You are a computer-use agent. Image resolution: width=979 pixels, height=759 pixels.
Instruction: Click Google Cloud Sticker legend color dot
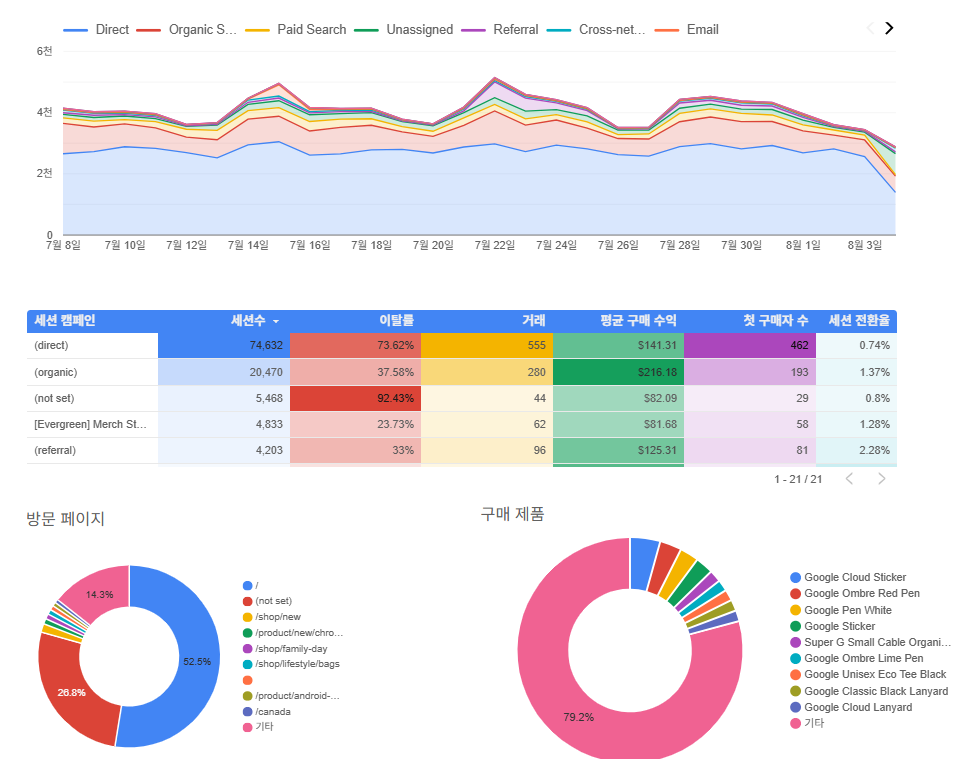tap(795, 577)
